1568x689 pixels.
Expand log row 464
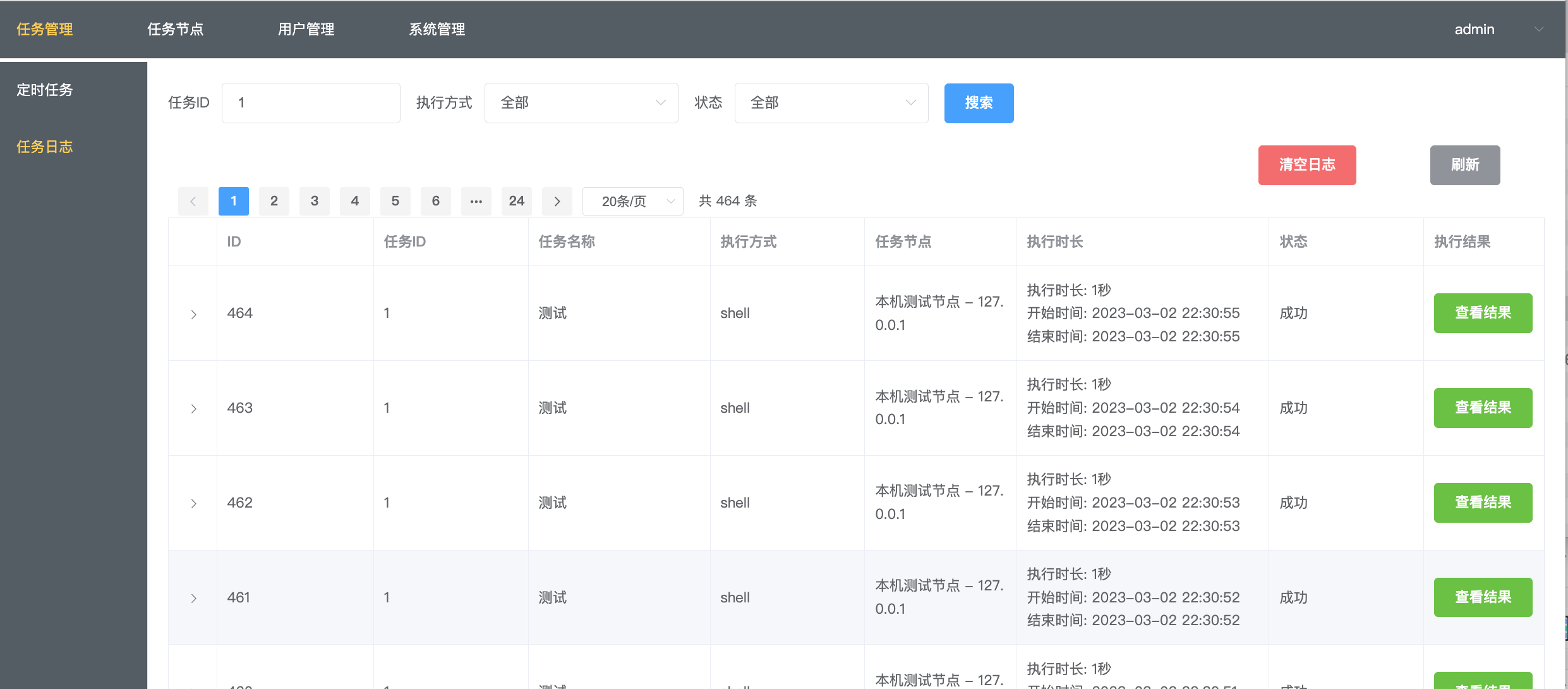click(x=193, y=314)
